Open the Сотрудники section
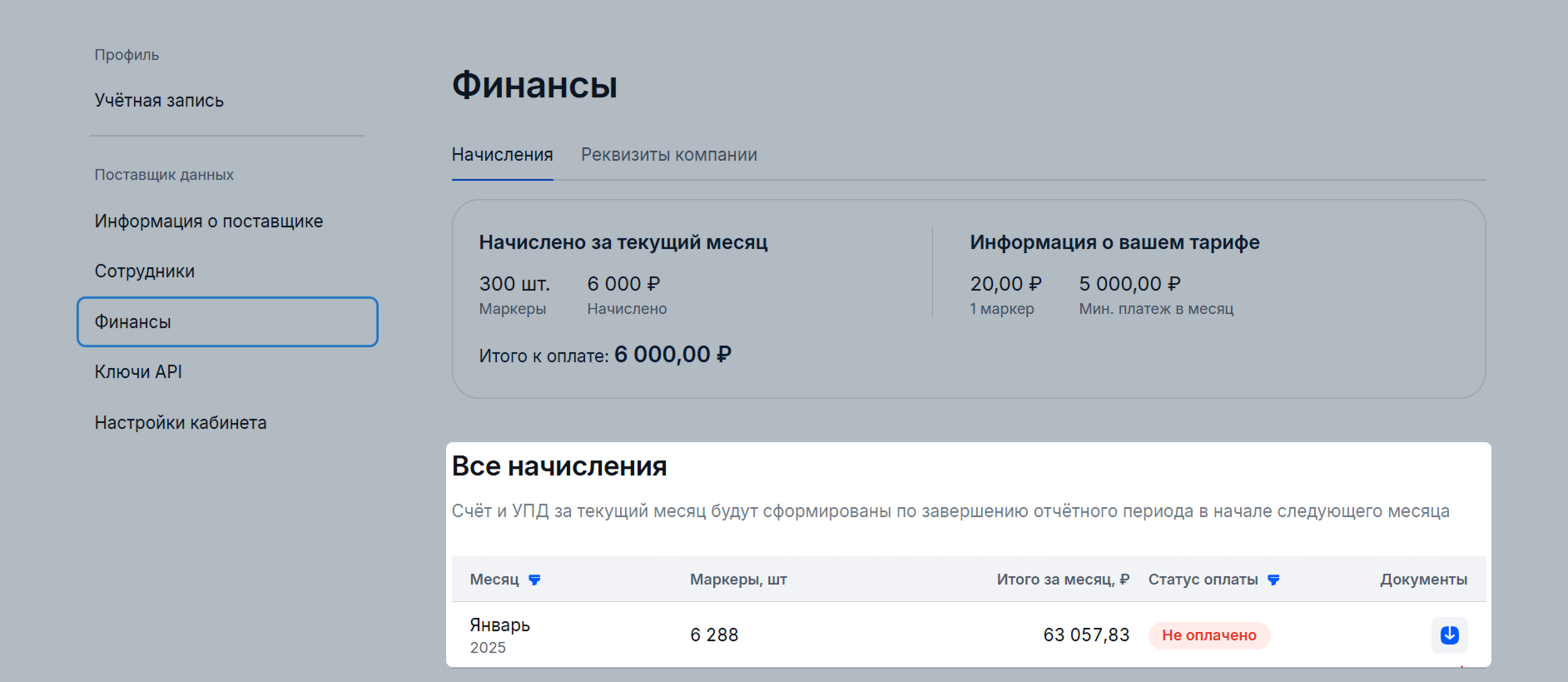The height and width of the screenshot is (682, 1568). 144,271
